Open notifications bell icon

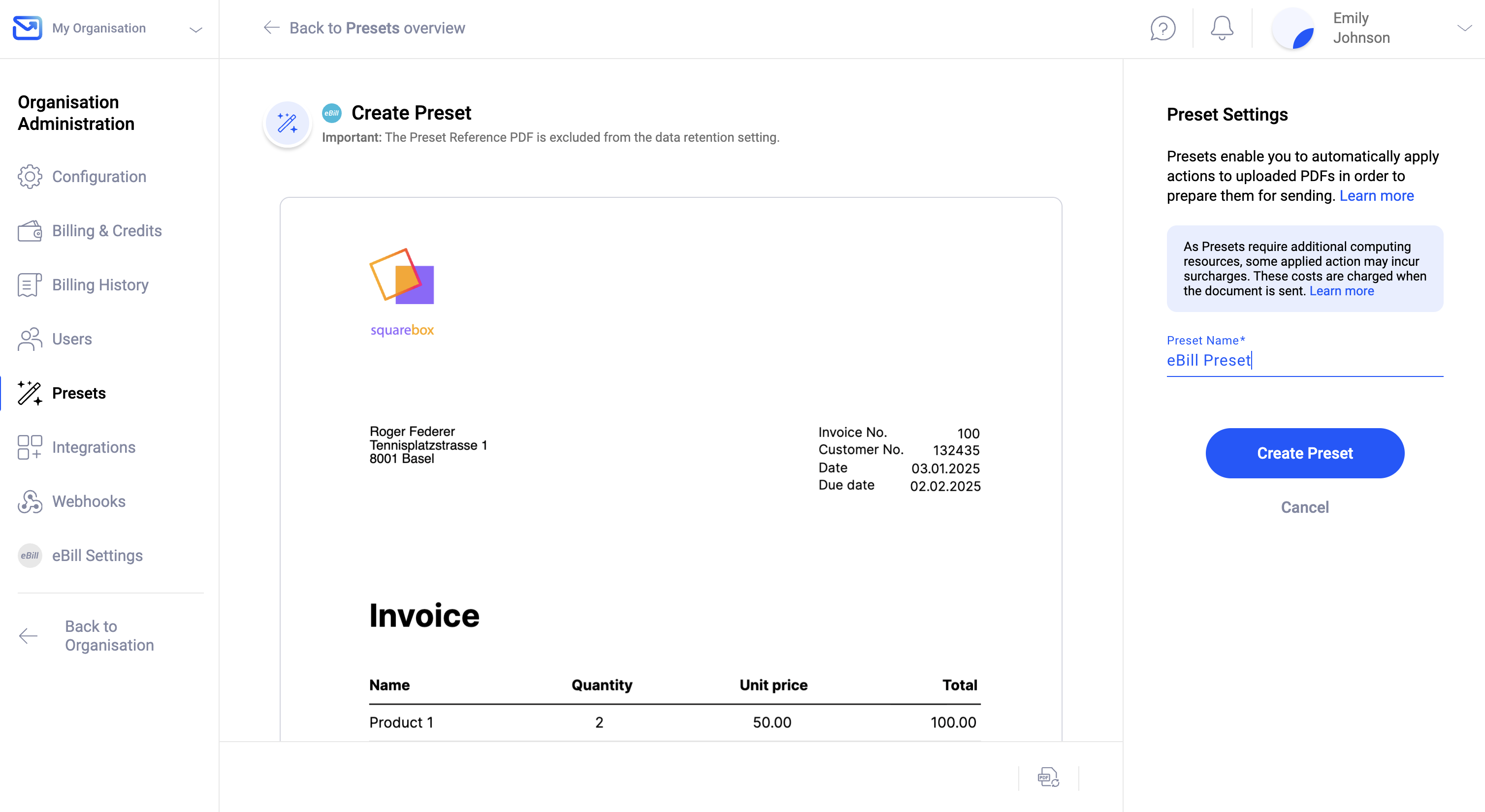[x=1222, y=28]
